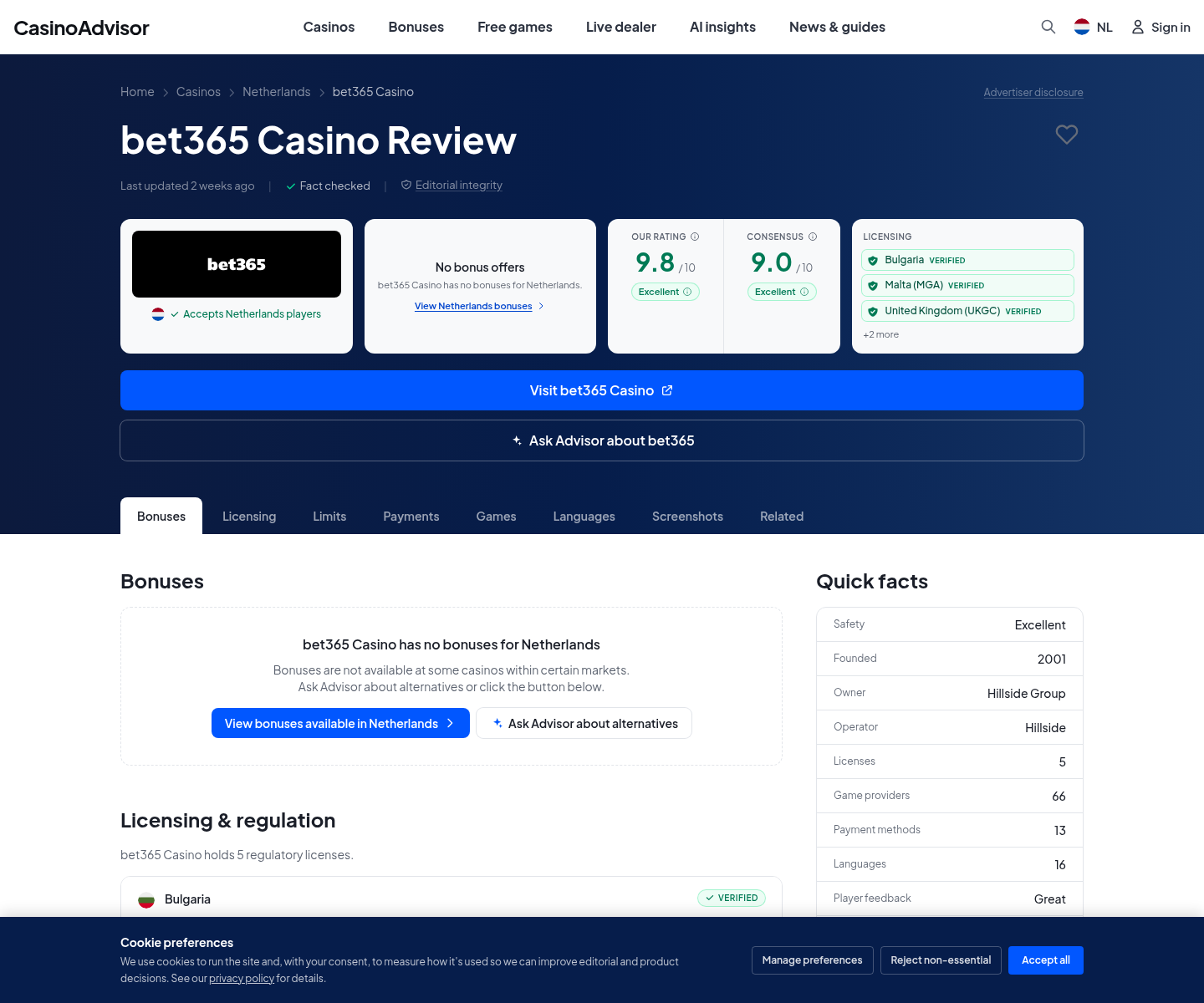Open the Bonuses menu in the top navigation
Image resolution: width=1204 pixels, height=1003 pixels.
[416, 27]
